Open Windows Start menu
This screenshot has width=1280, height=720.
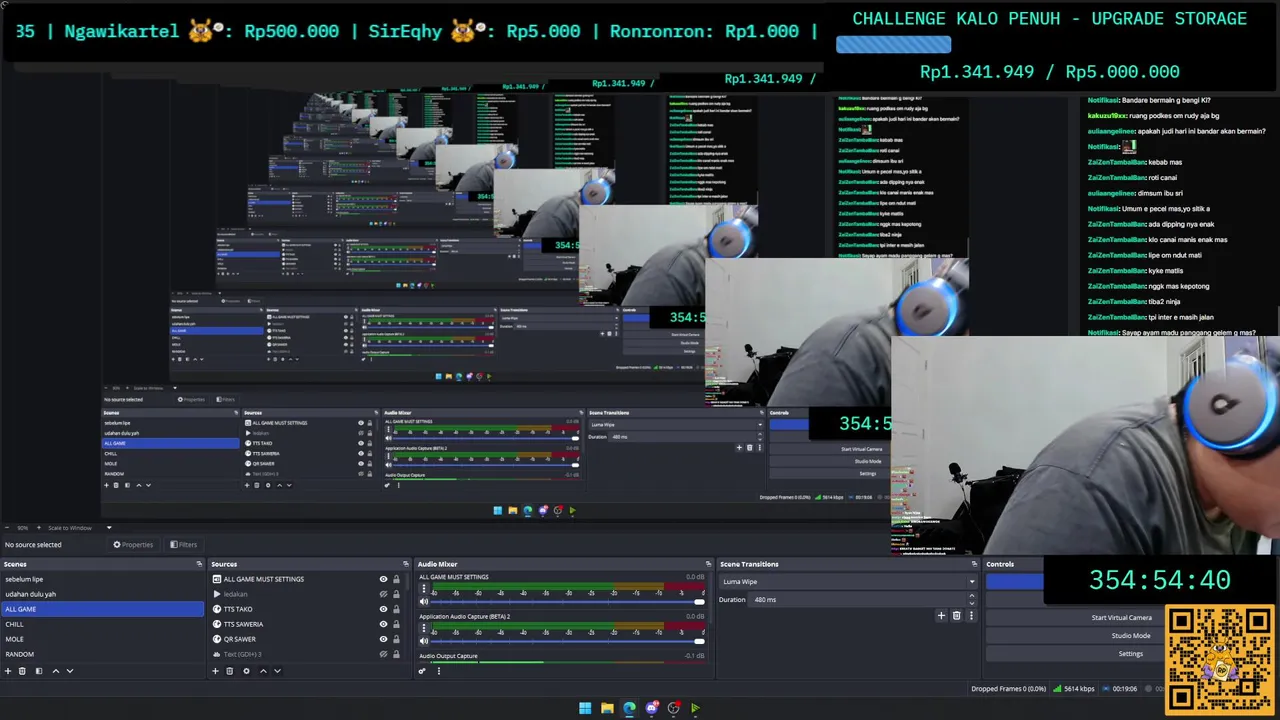click(585, 708)
